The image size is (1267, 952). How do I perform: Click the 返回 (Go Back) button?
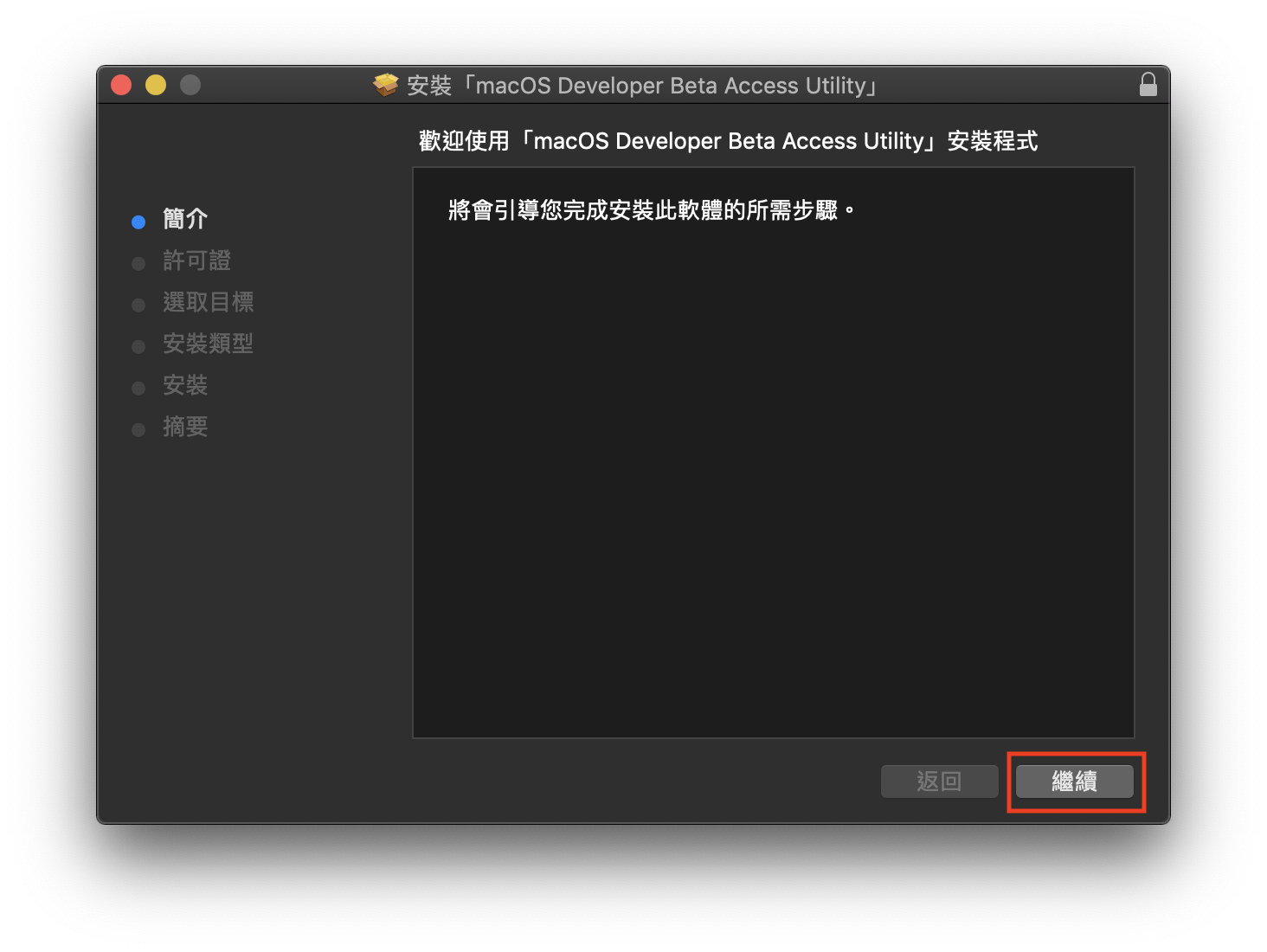pyautogui.click(x=939, y=782)
